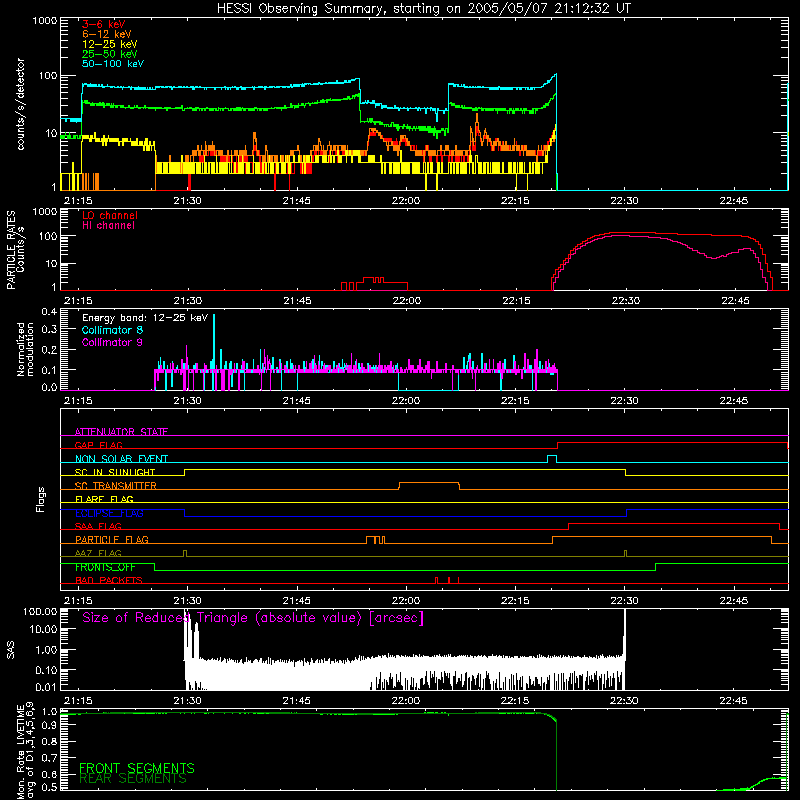Click the counts/s/detector axis label
Image resolution: width=800 pixels, height=800 pixels.
(x=20, y=104)
